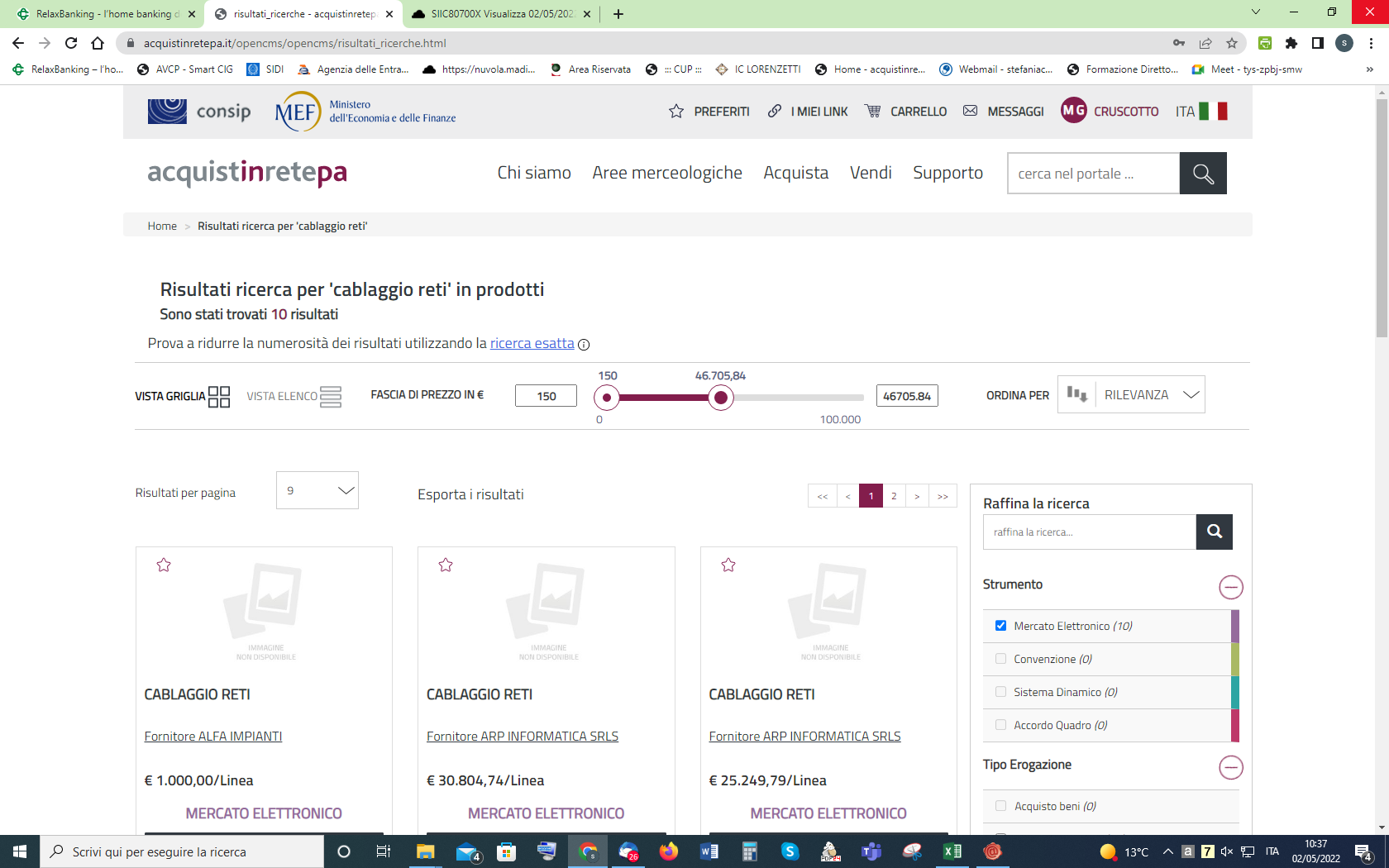This screenshot has width=1389, height=868.
Task: Go to results page 2
Action: 894,496
